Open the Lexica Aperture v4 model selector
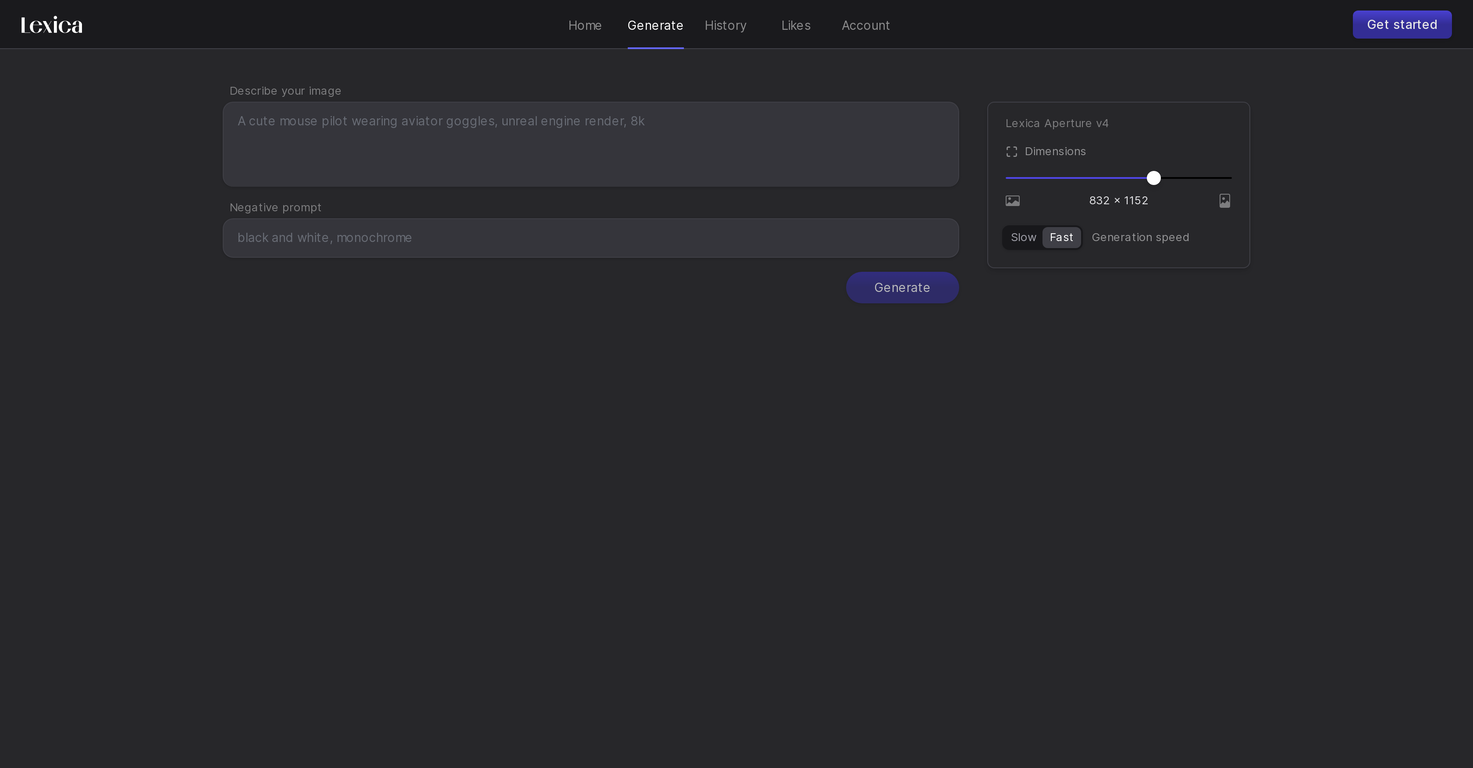Viewport: 1473px width, 768px height. pyautogui.click(x=1057, y=123)
